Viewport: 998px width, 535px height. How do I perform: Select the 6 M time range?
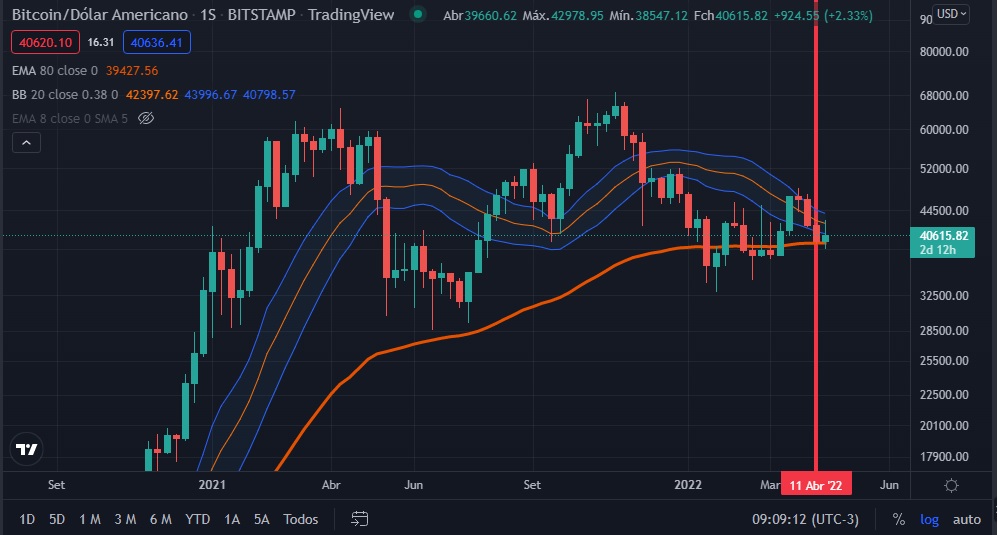click(x=160, y=519)
